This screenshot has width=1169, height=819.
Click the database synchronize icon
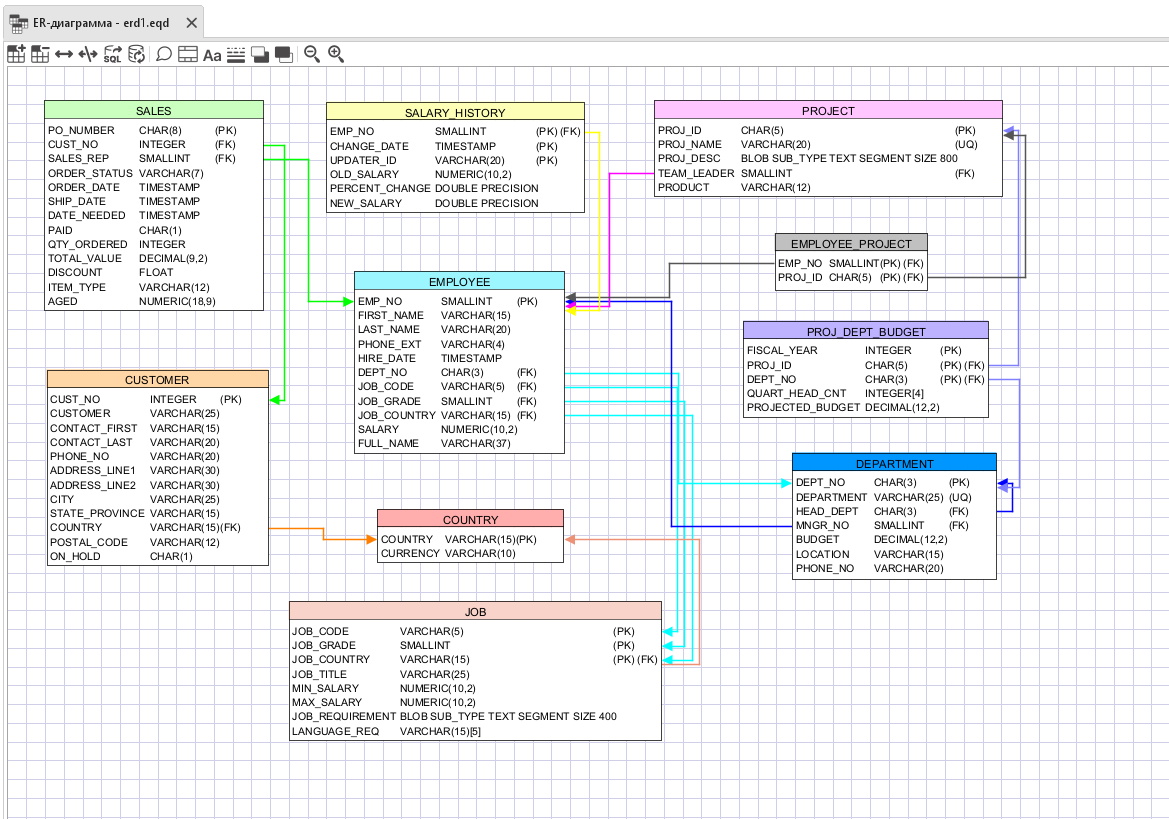(136, 54)
